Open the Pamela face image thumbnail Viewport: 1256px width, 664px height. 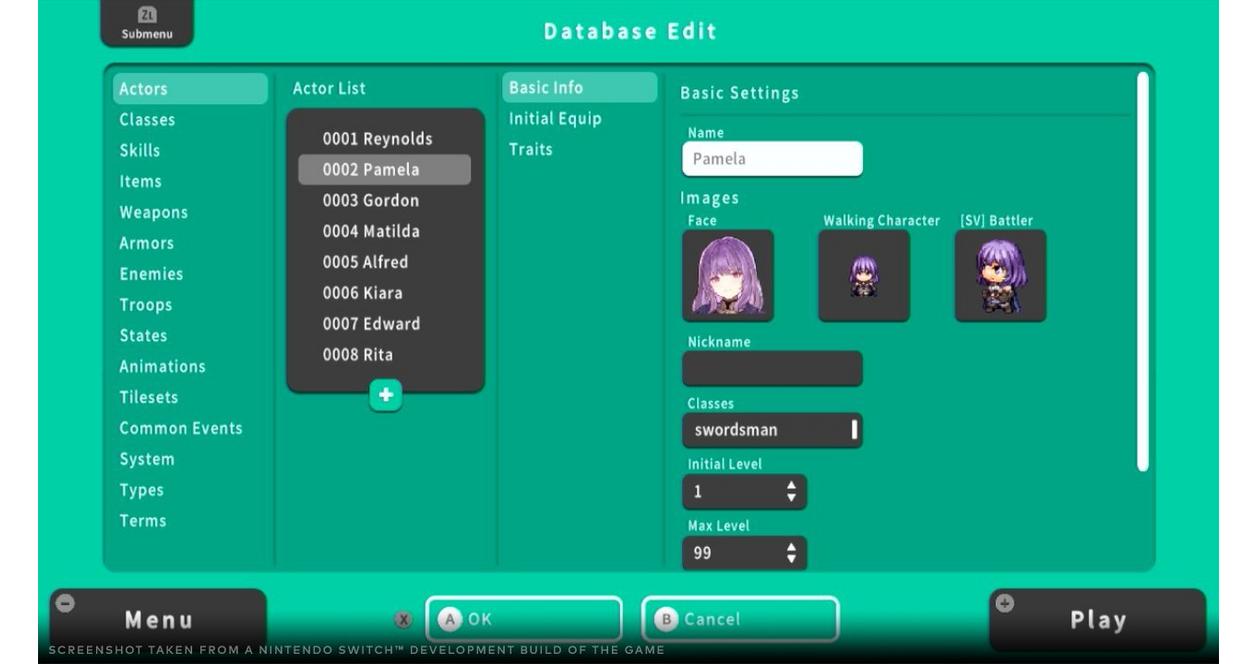(x=727, y=275)
